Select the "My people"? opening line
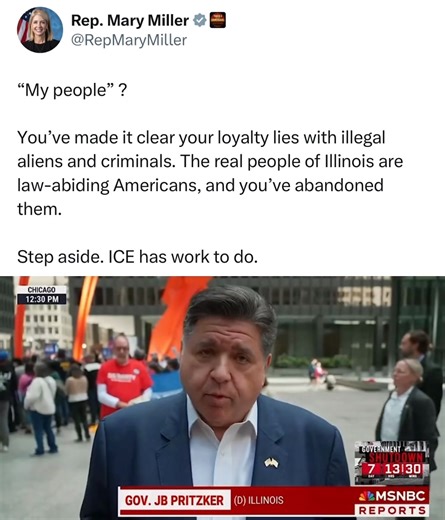This screenshot has height=520, width=445. [72, 90]
